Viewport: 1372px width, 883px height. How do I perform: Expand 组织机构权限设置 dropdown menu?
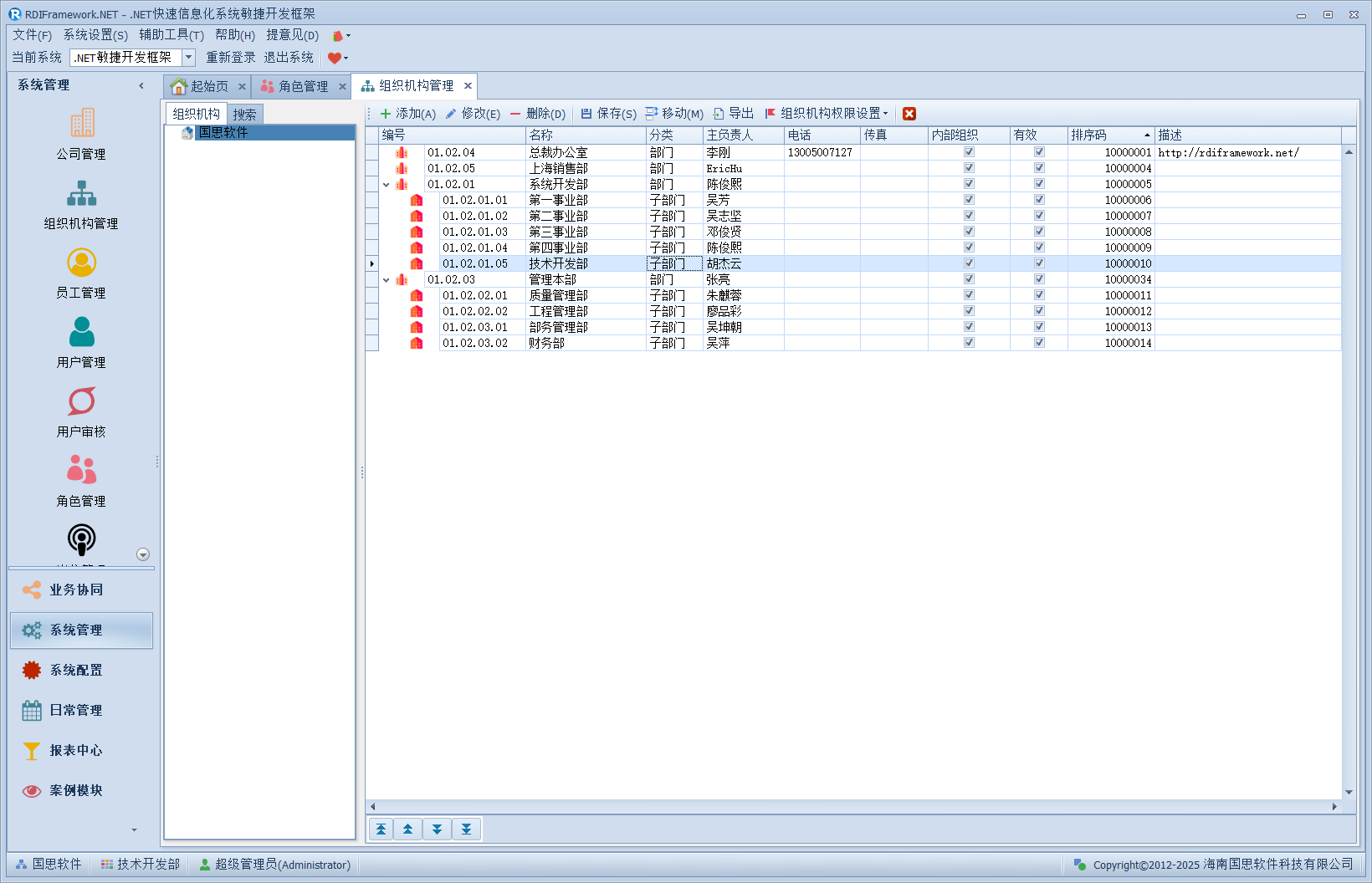[x=885, y=114]
